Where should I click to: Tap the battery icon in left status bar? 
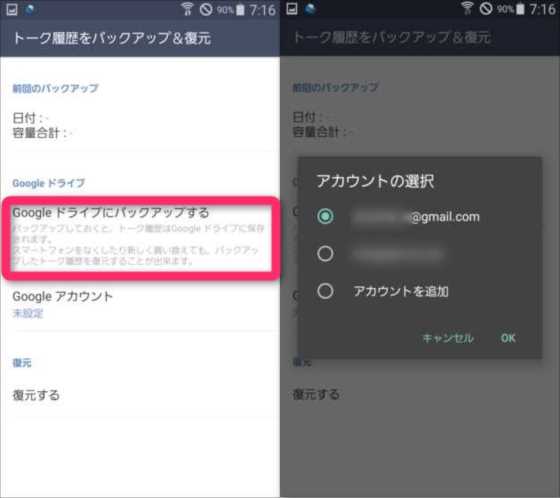240,10
